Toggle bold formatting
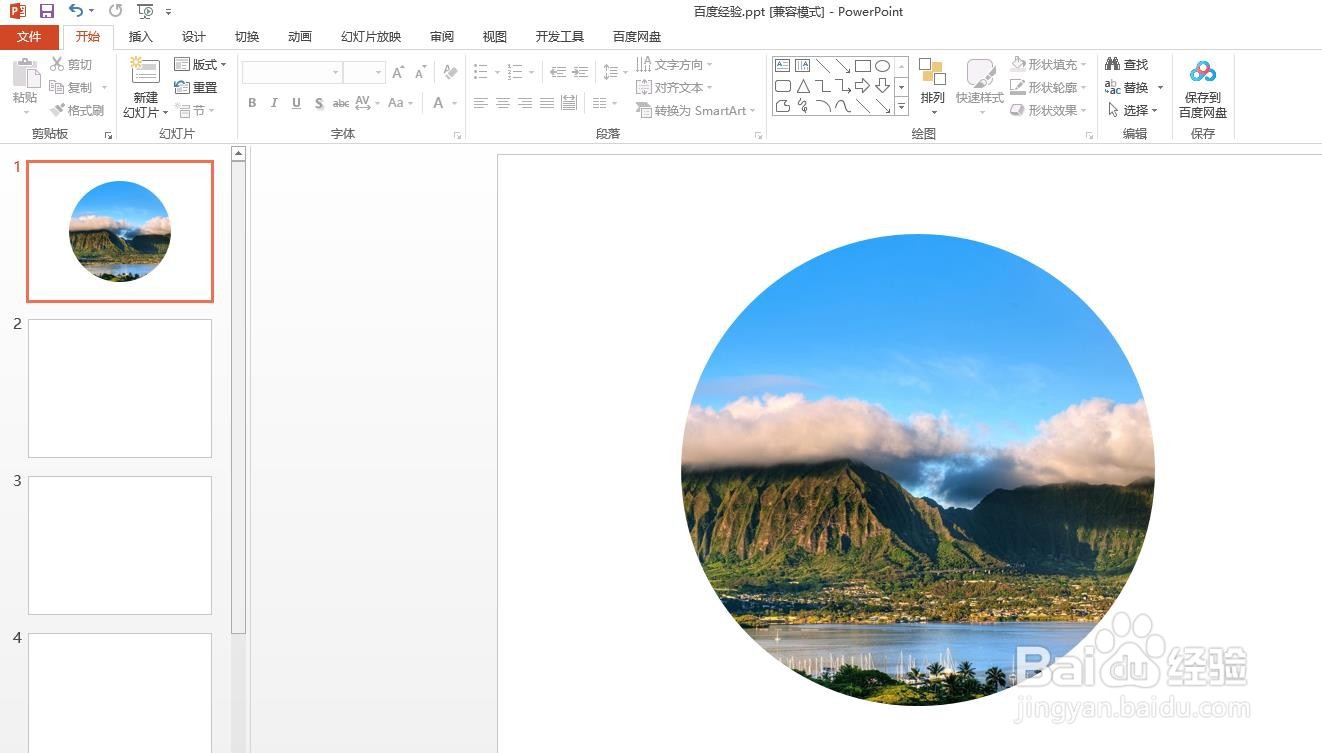 point(252,103)
